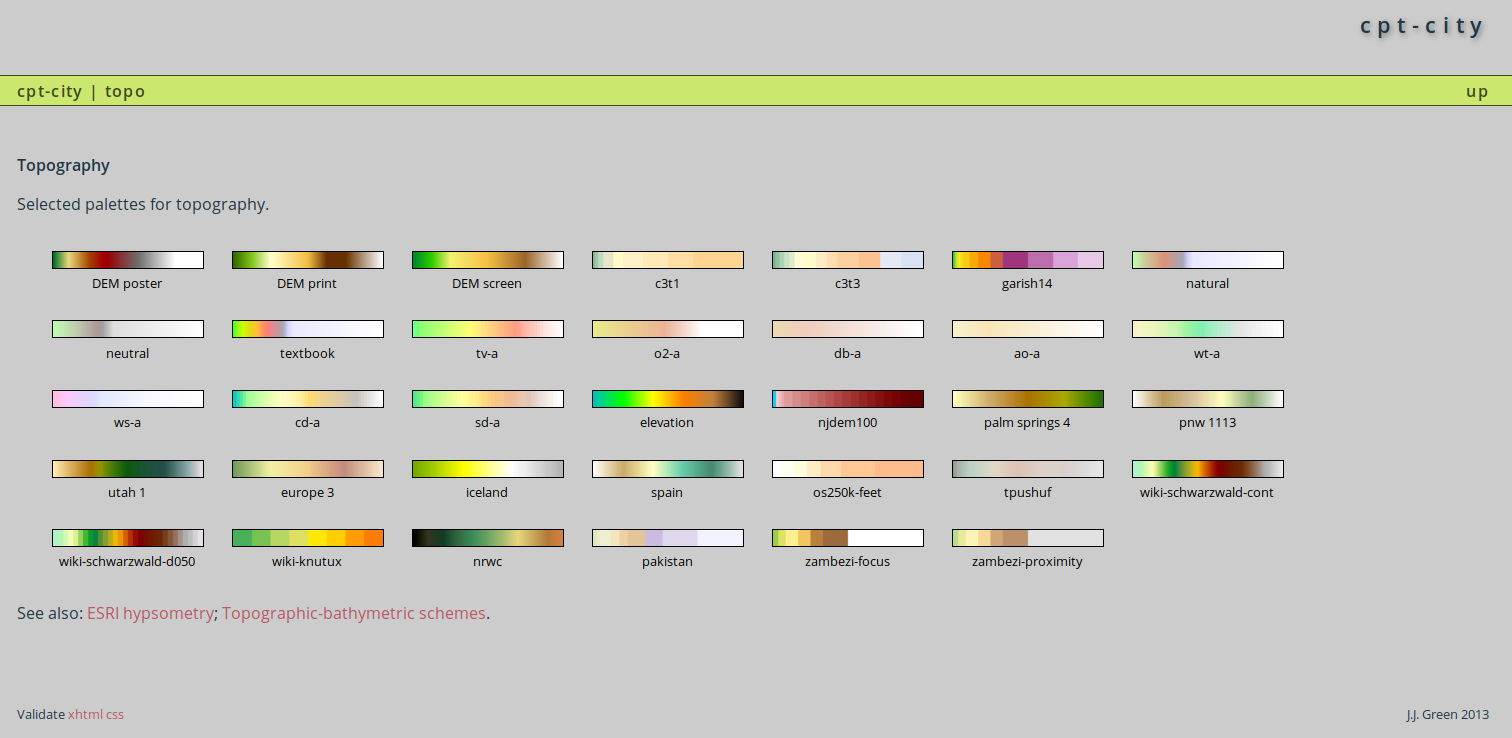Select the europe 3 palette swatch

pos(308,469)
